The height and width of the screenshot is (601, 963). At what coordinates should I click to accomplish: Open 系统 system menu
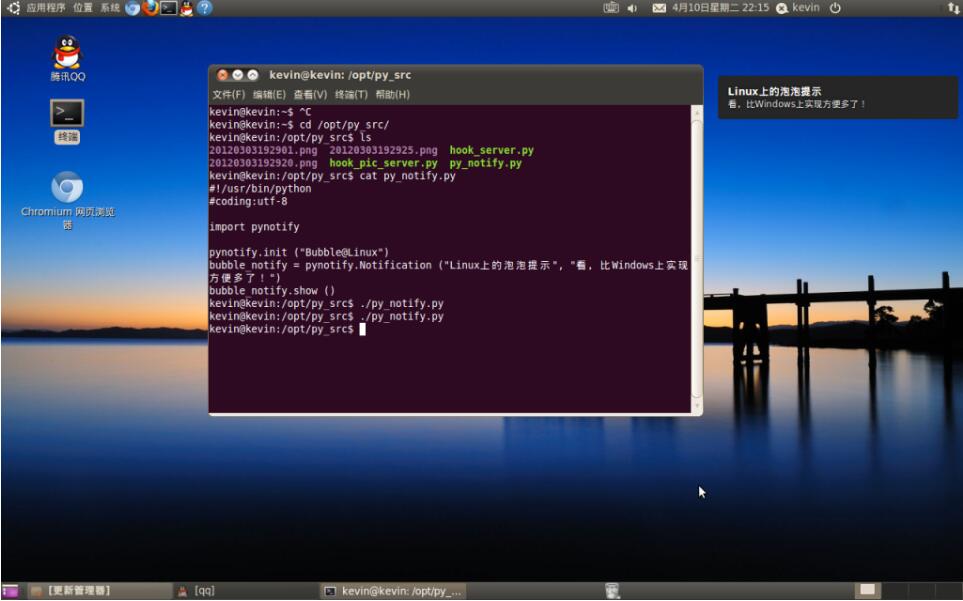[x=110, y=8]
